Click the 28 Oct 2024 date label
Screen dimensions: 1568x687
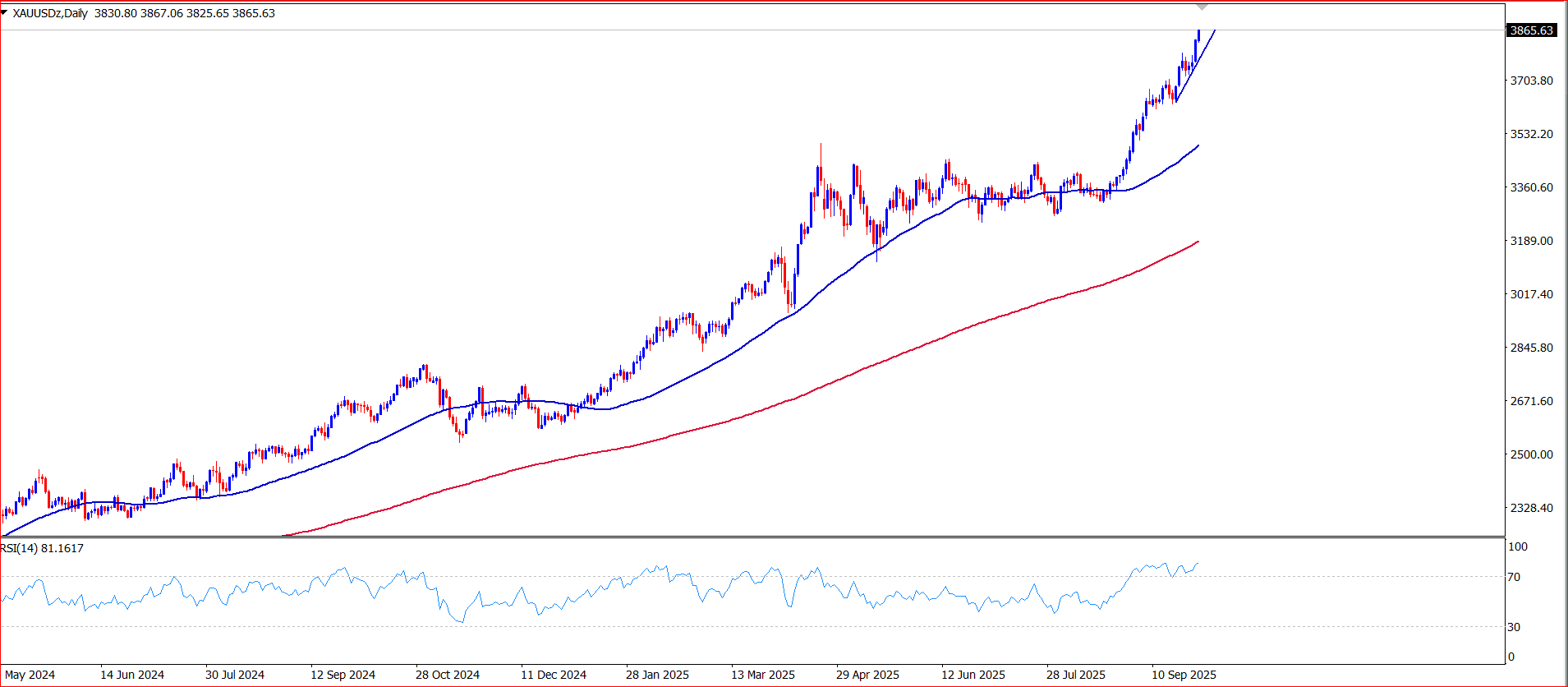[x=448, y=675]
